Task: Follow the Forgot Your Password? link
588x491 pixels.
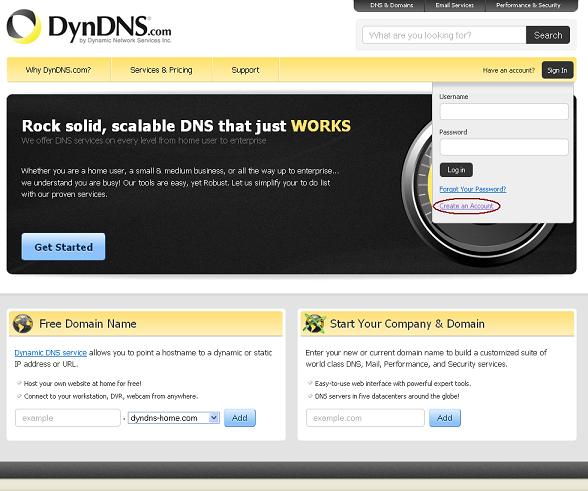Action: coord(472,189)
